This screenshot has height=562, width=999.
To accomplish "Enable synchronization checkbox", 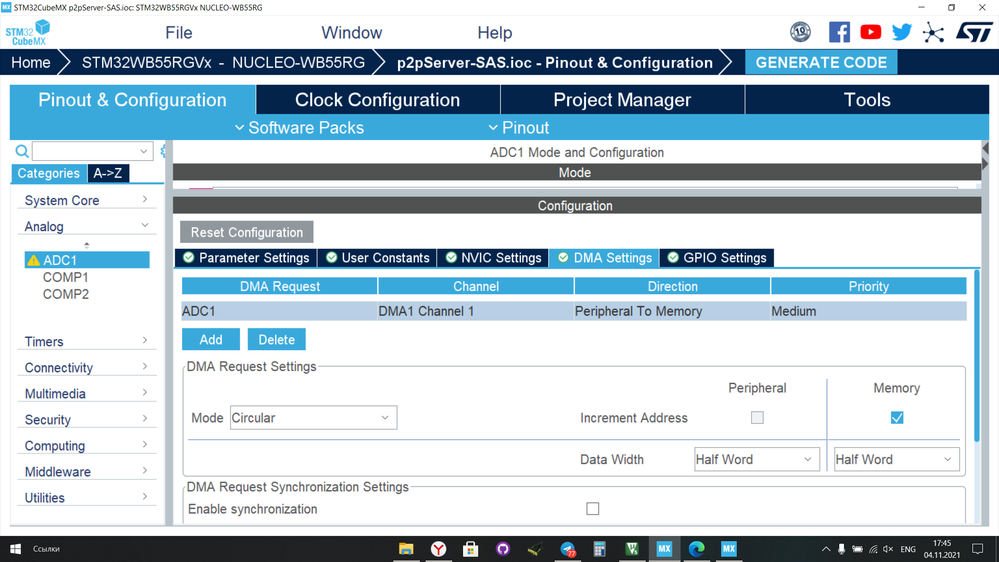I will pyautogui.click(x=593, y=508).
